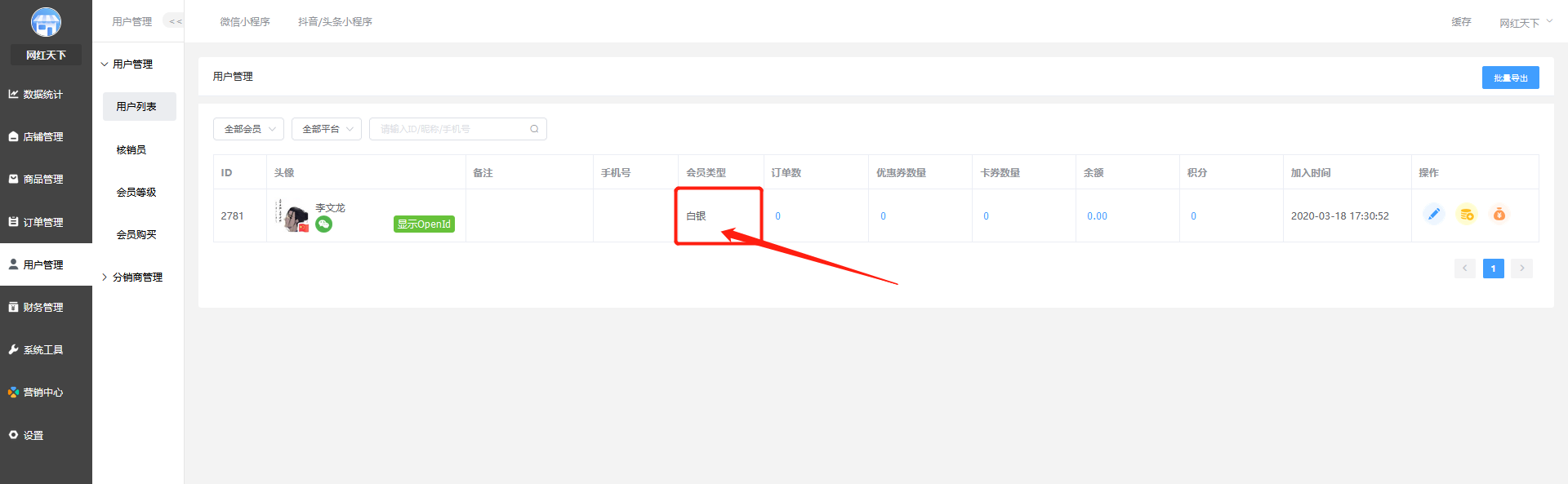The image size is (1568, 484).
Task: Click the 网红天下 shop logo icon
Action: click(46, 22)
